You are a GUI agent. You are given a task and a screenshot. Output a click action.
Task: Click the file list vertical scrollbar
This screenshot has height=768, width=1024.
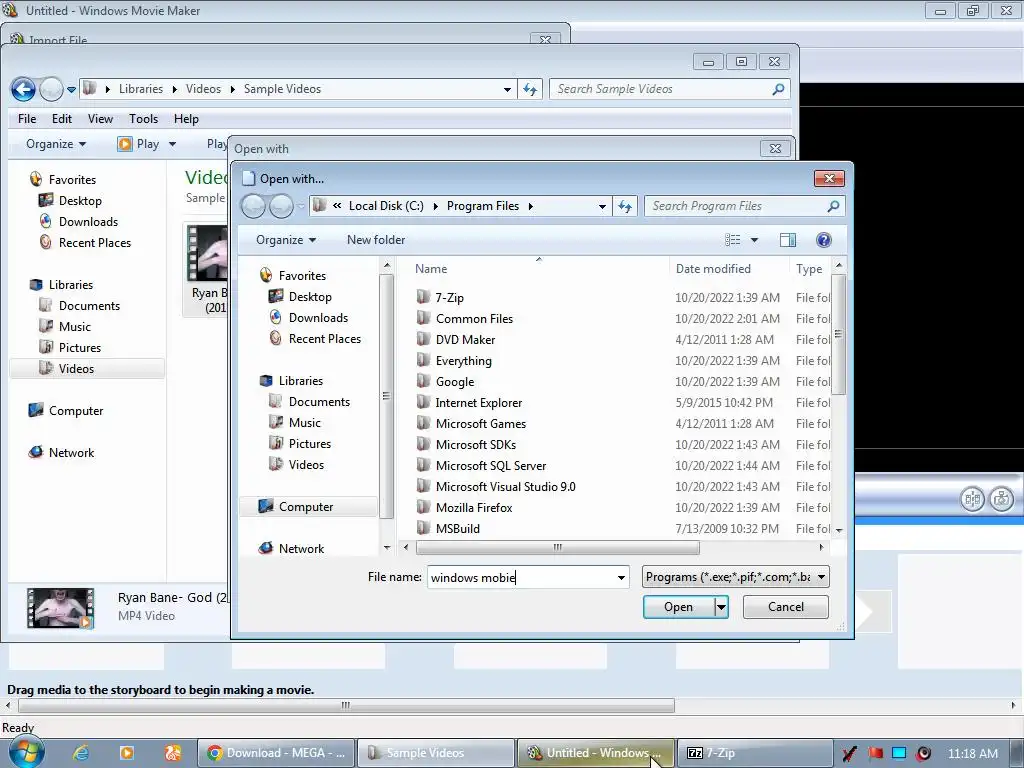click(x=839, y=334)
